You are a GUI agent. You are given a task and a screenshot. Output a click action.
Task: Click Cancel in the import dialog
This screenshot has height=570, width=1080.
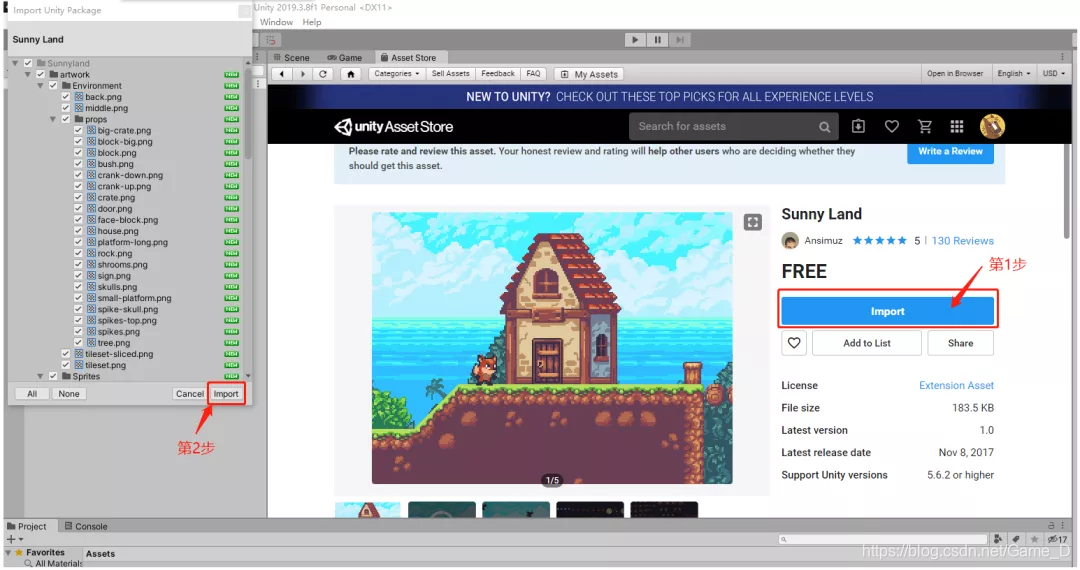pyautogui.click(x=189, y=394)
